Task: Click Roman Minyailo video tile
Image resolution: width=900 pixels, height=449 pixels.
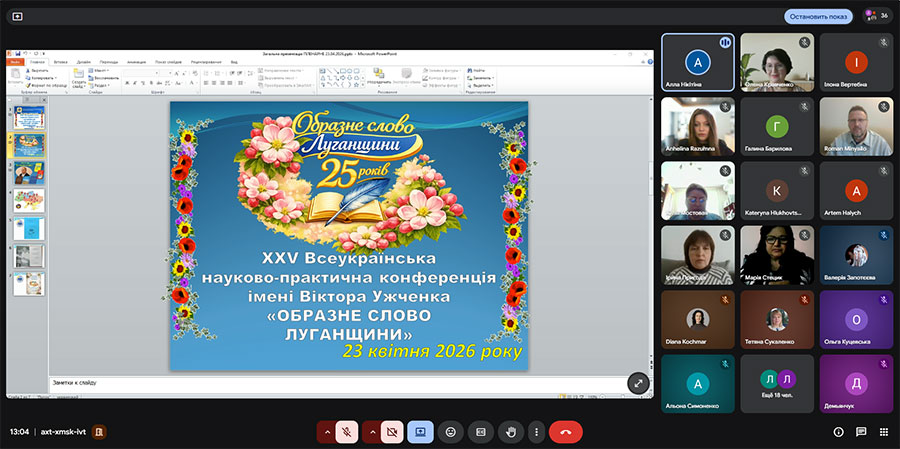Action: (x=855, y=126)
